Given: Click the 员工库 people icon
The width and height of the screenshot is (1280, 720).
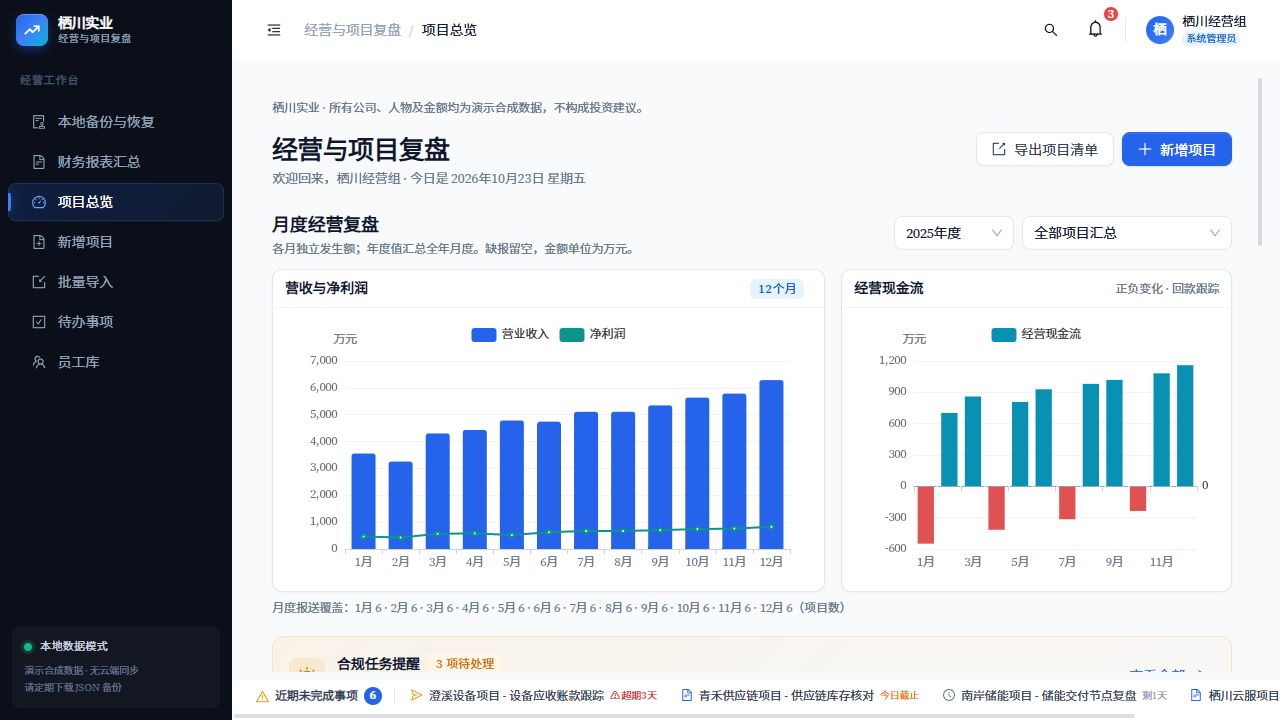Looking at the screenshot, I should 39,362.
